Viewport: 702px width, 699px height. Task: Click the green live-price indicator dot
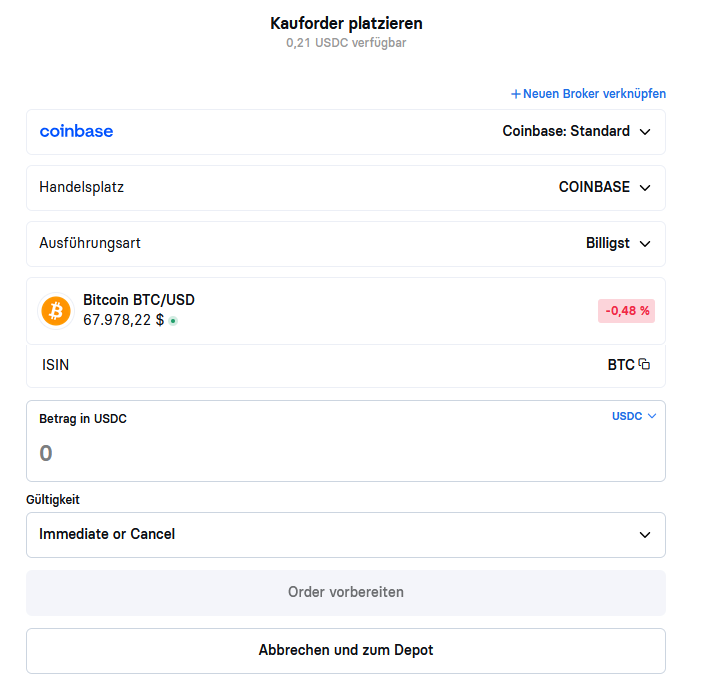pyautogui.click(x=173, y=321)
